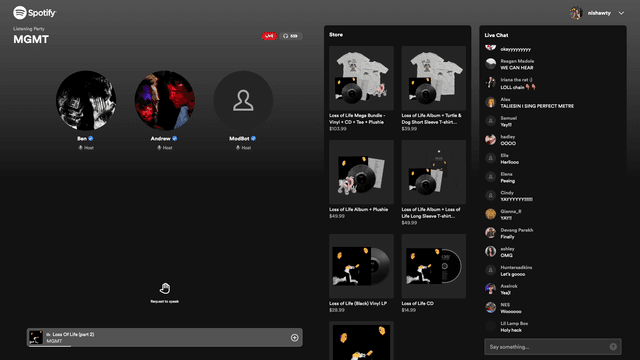The height and width of the screenshot is (360, 640).
Task: Open ModBot's placeholder avatar
Action: click(243, 100)
